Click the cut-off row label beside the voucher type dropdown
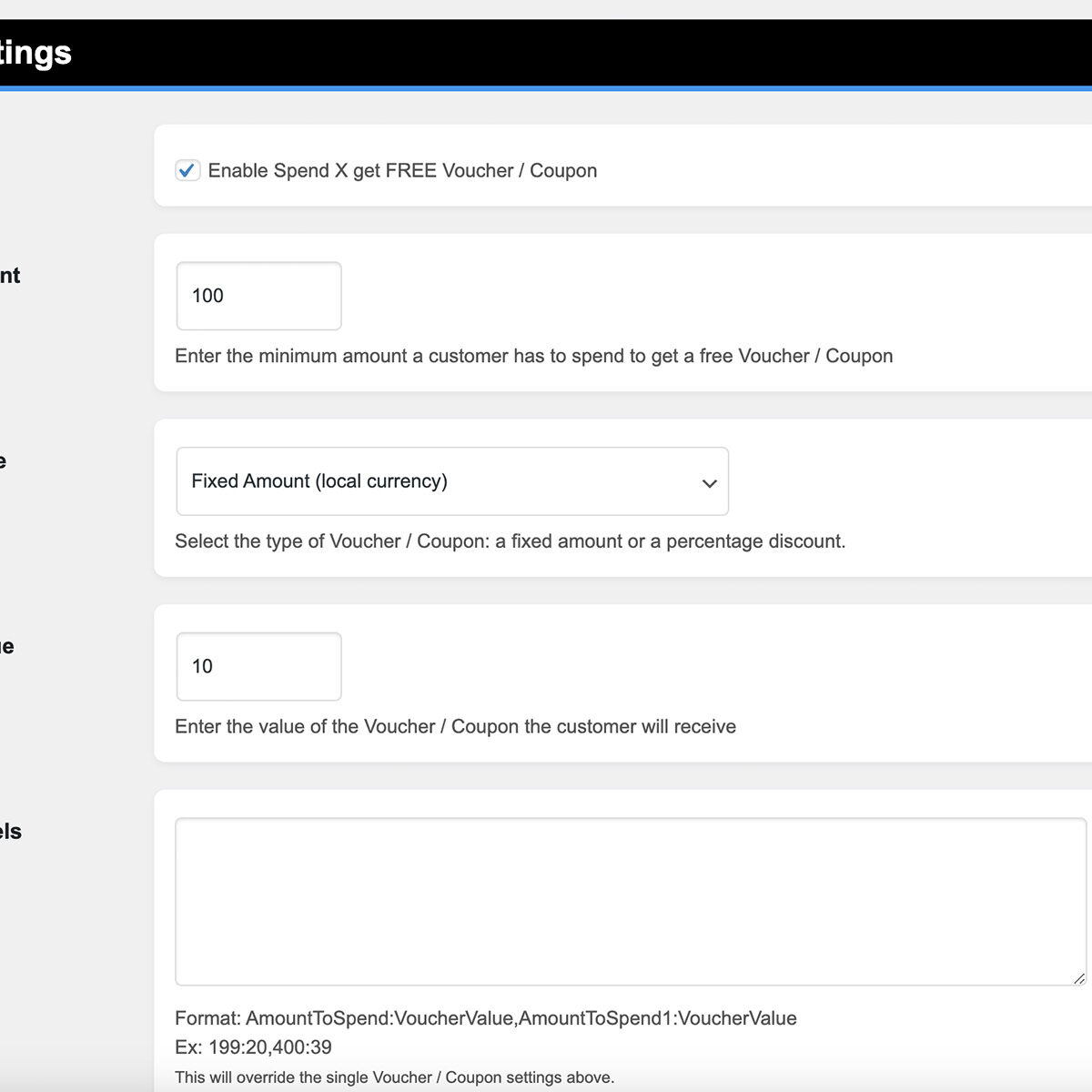The width and height of the screenshot is (1092, 1092). point(4,461)
